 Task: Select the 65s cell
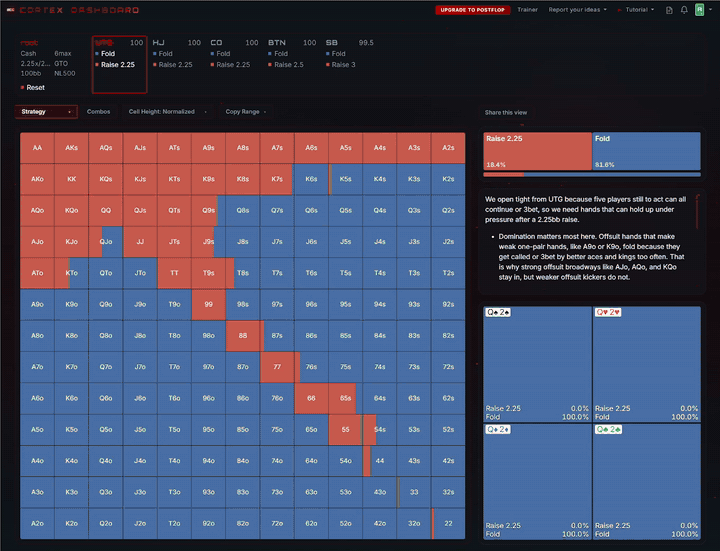pyautogui.click(x=345, y=398)
